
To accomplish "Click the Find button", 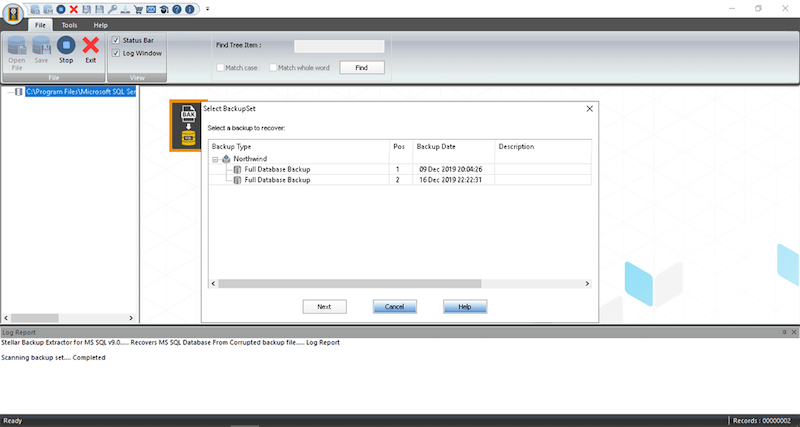I will point(362,68).
